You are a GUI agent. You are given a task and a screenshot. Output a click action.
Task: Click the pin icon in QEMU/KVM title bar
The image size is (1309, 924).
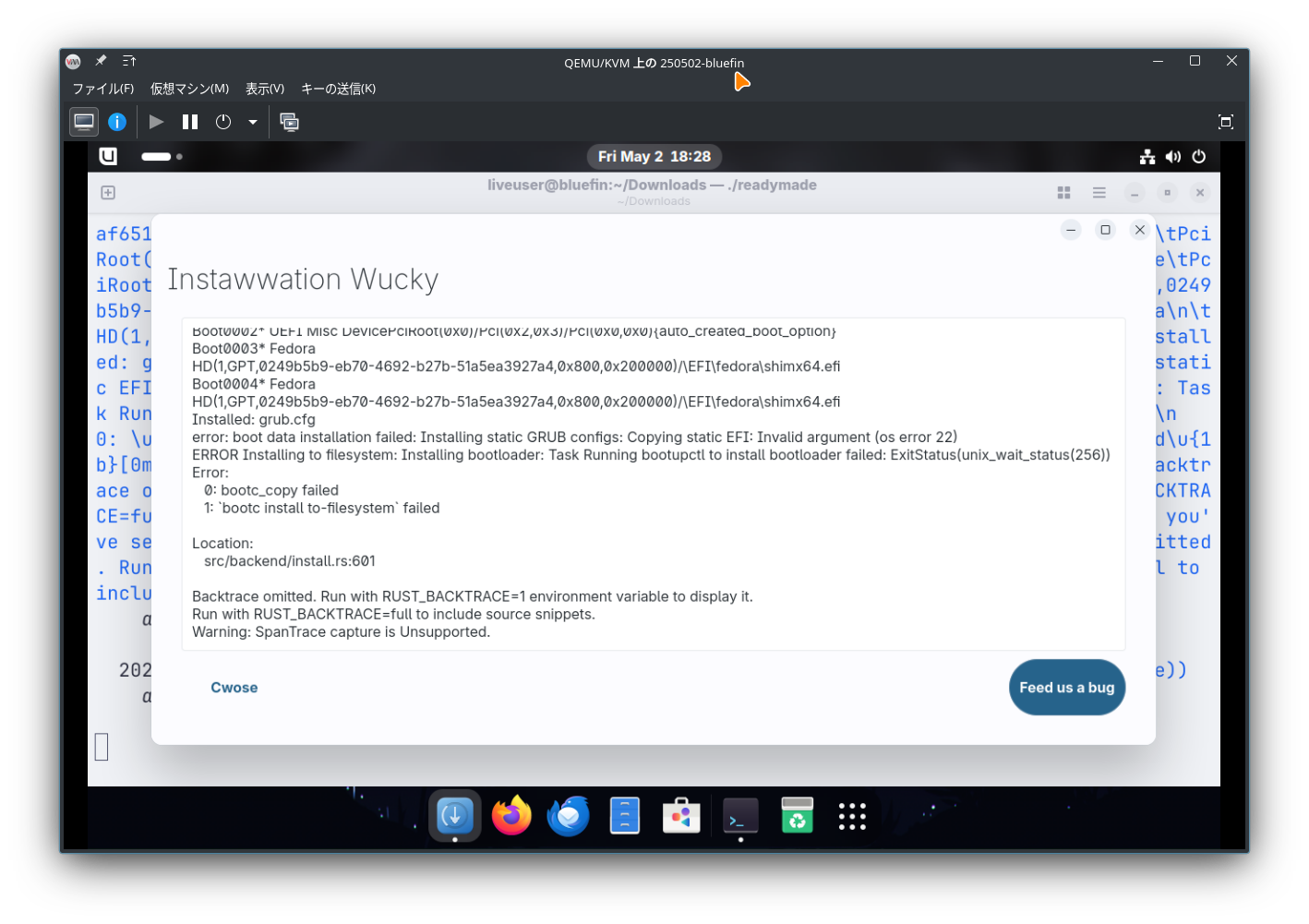101,61
